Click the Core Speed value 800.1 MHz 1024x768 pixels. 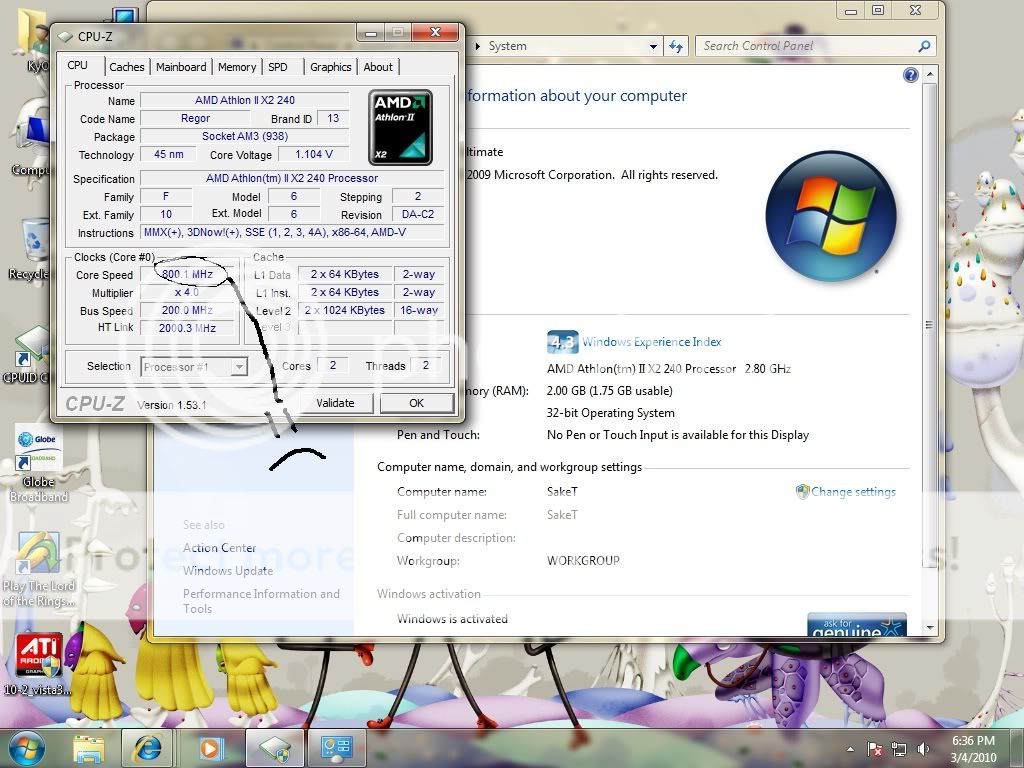pos(187,274)
